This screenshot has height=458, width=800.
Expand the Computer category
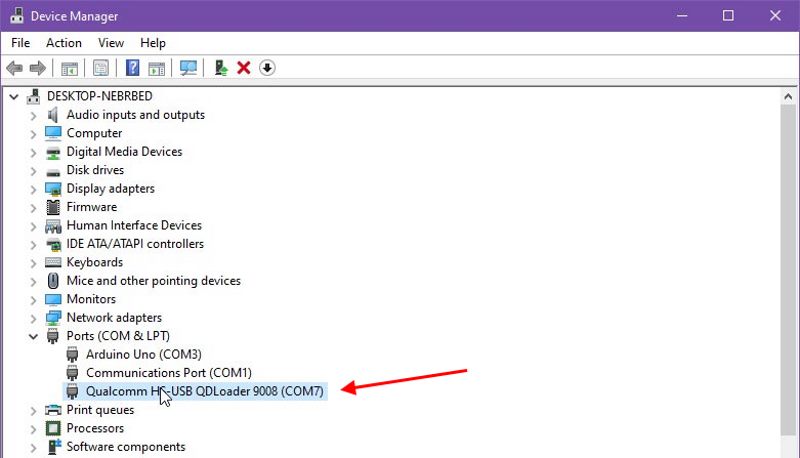[33, 134]
